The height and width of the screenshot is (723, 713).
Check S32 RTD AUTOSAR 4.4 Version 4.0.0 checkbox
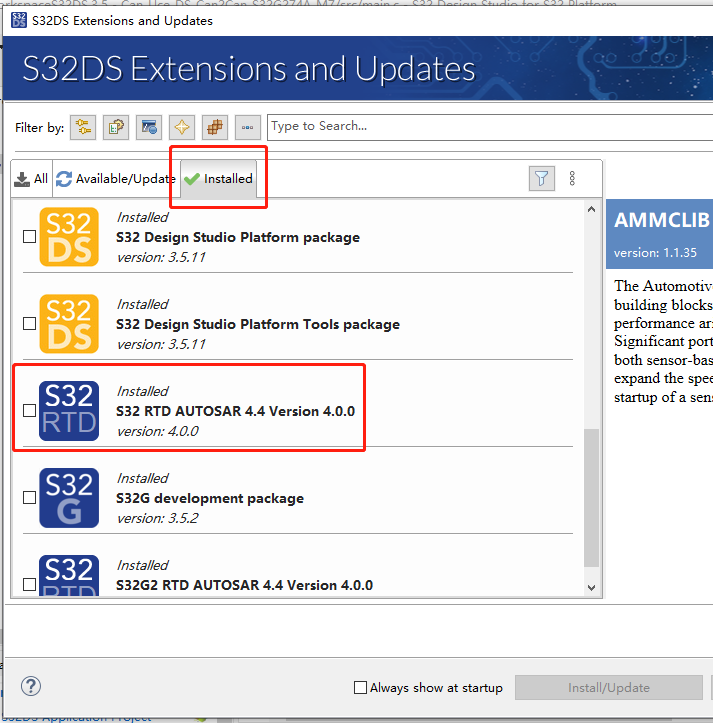pyautogui.click(x=30, y=410)
